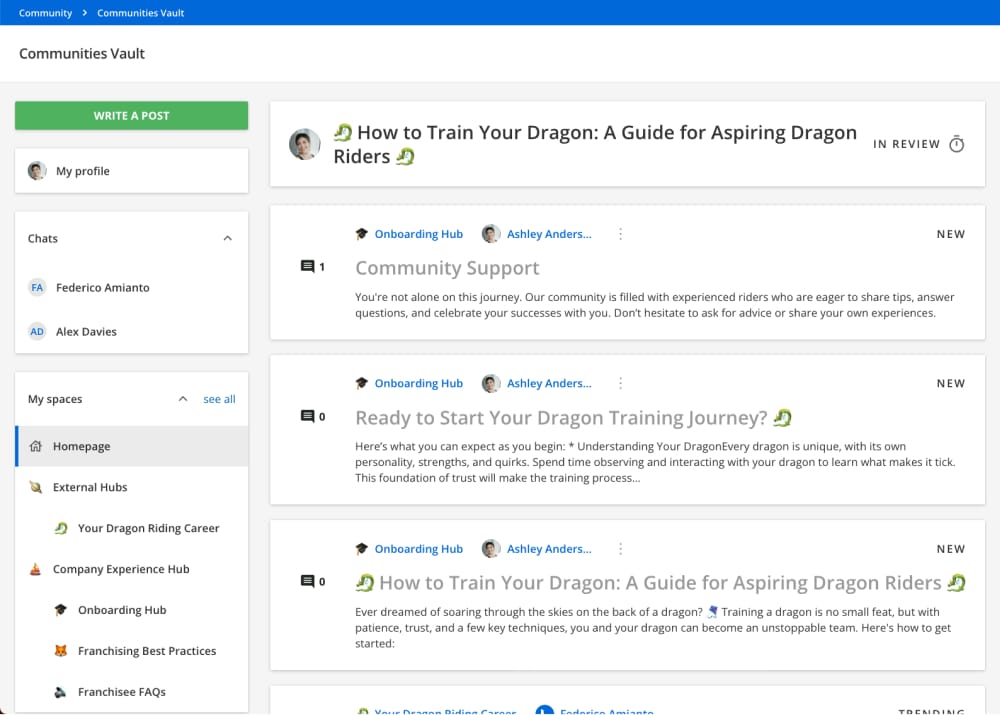Click the Homepage house icon in sidebar

click(36, 446)
